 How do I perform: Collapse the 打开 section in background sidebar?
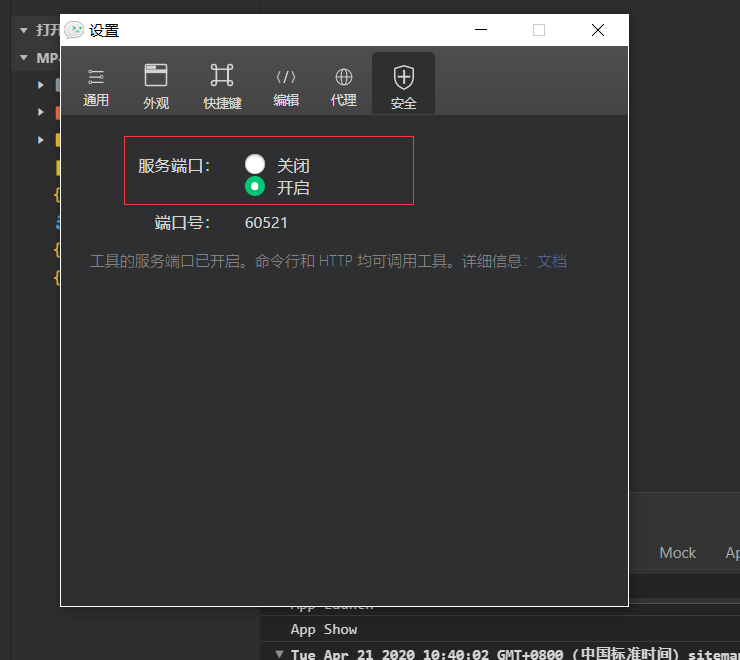[24, 30]
